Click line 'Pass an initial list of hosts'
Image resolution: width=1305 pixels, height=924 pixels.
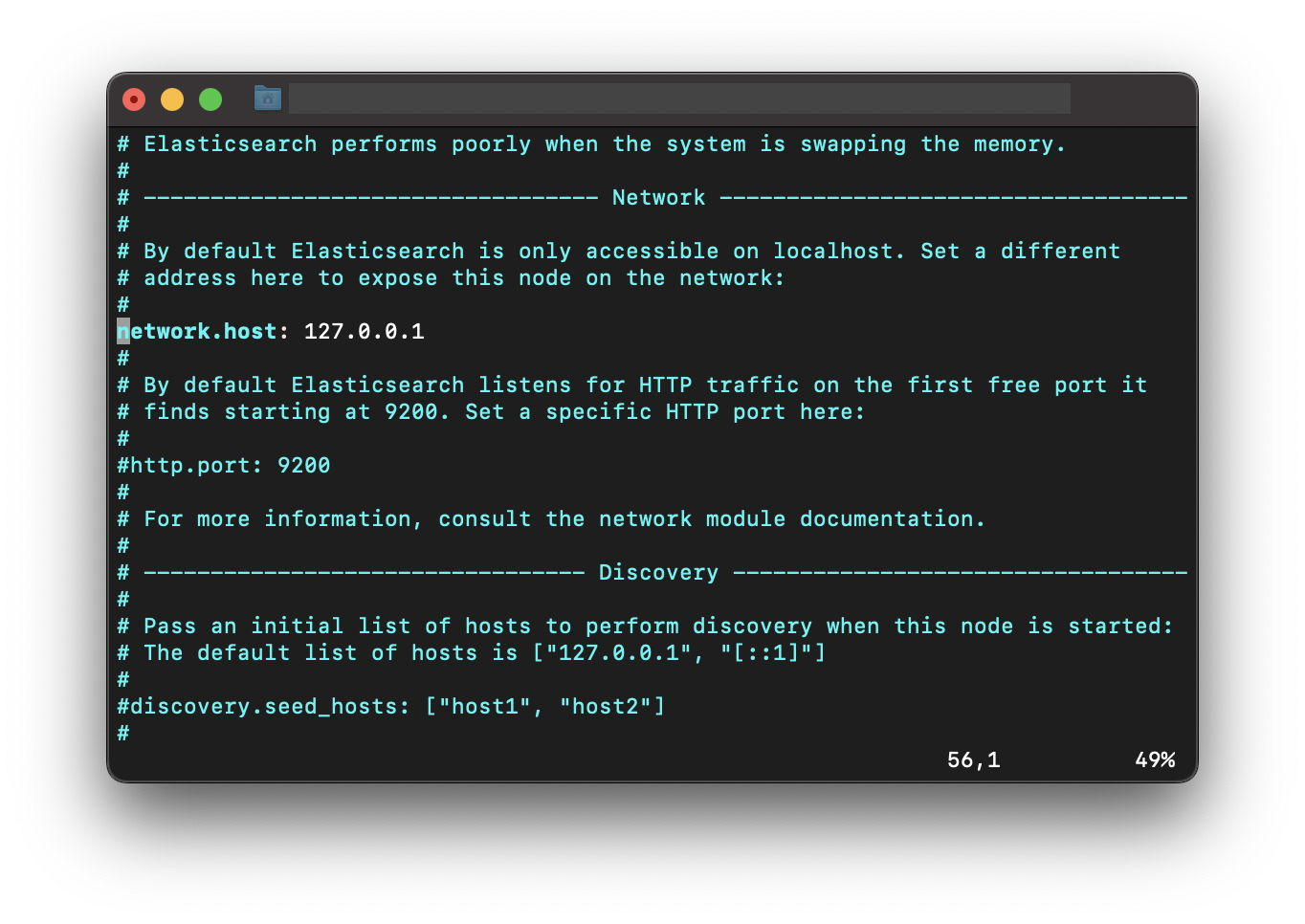click(x=645, y=627)
